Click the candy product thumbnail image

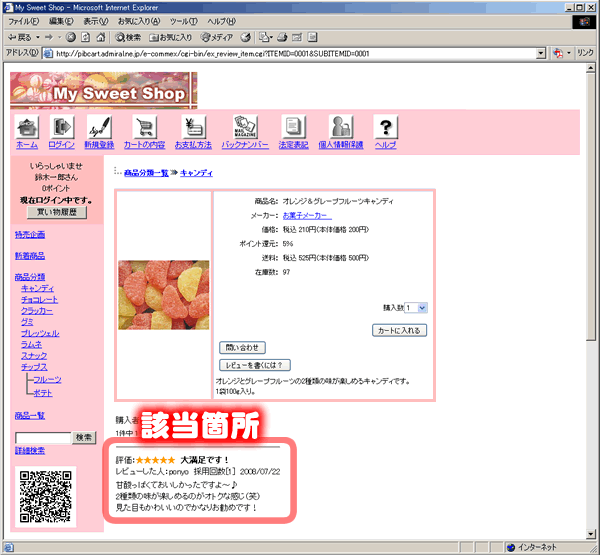[164, 295]
